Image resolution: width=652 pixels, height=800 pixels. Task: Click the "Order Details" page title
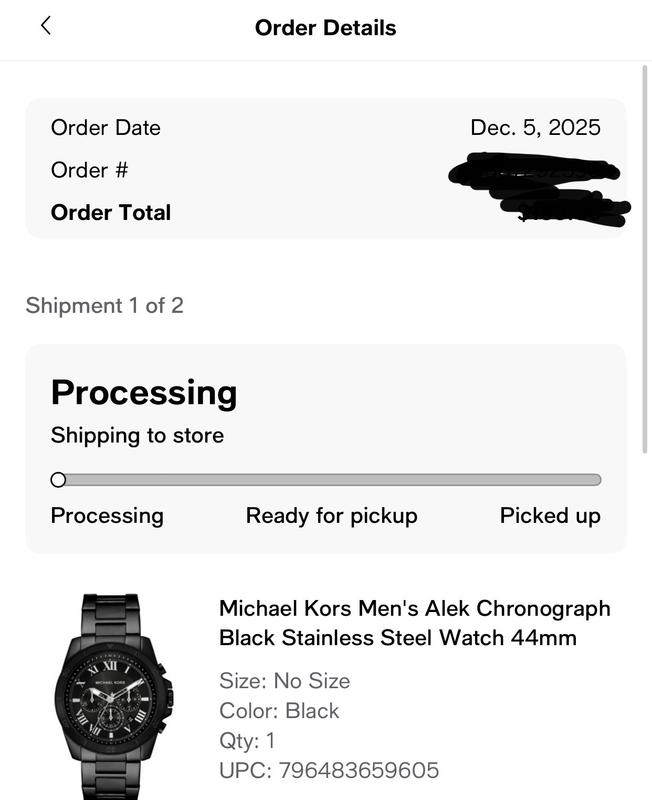click(x=325, y=28)
